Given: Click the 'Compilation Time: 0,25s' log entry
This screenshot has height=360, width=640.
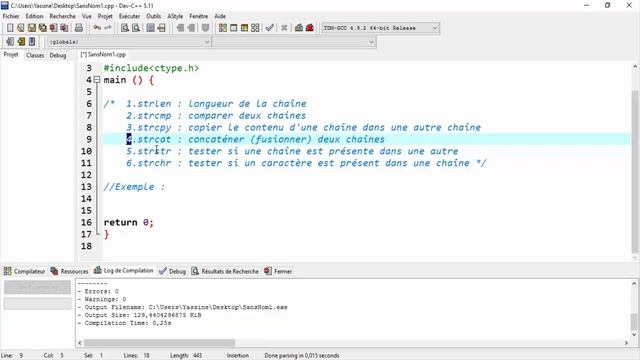Looking at the screenshot, I should pos(124,323).
